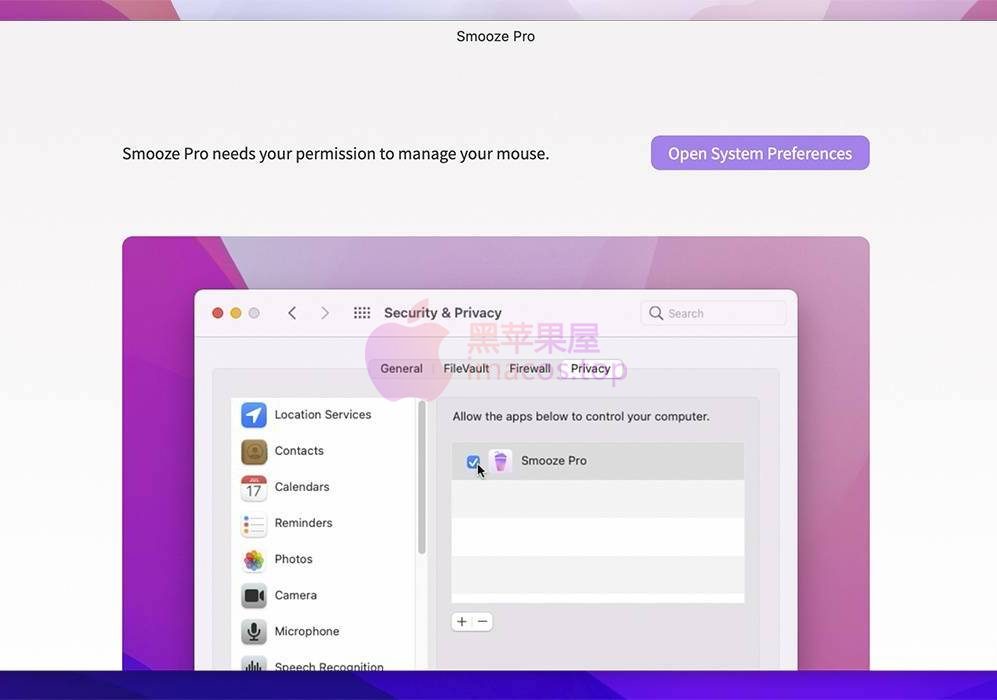
Task: Click the permission message about managing your mouse
Action: point(336,154)
